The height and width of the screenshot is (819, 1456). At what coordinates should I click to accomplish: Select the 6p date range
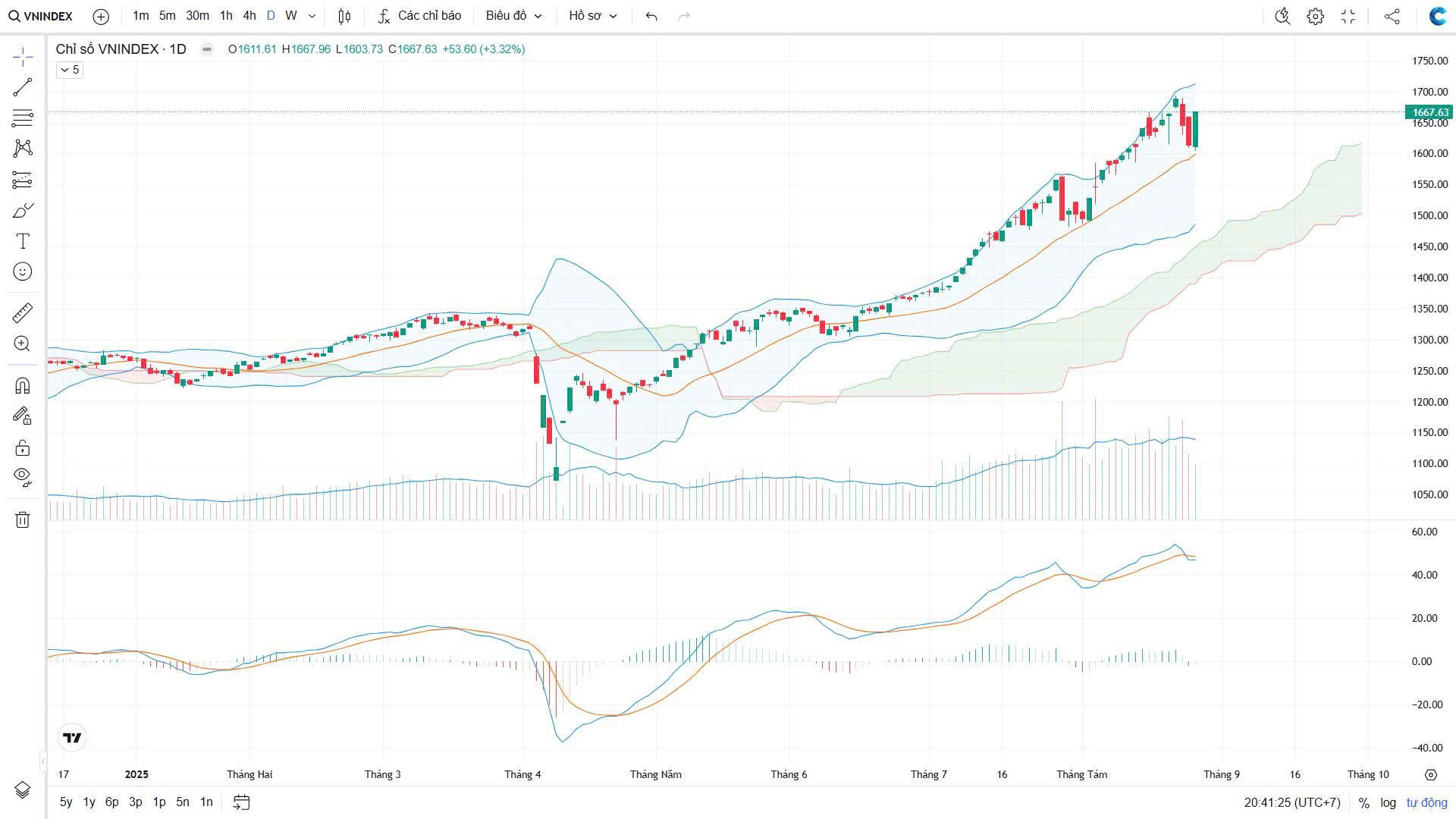coord(112,802)
